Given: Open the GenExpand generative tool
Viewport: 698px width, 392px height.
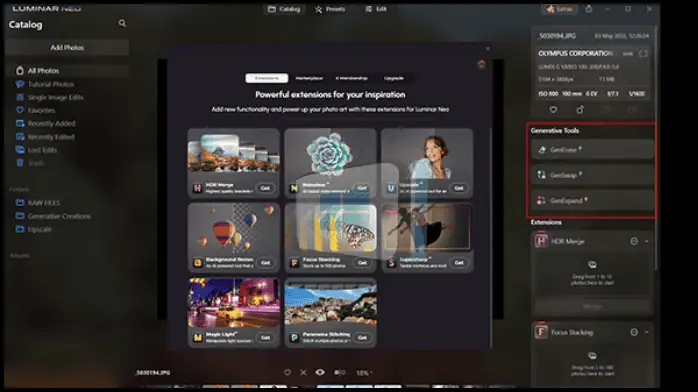Looking at the screenshot, I should 592,201.
